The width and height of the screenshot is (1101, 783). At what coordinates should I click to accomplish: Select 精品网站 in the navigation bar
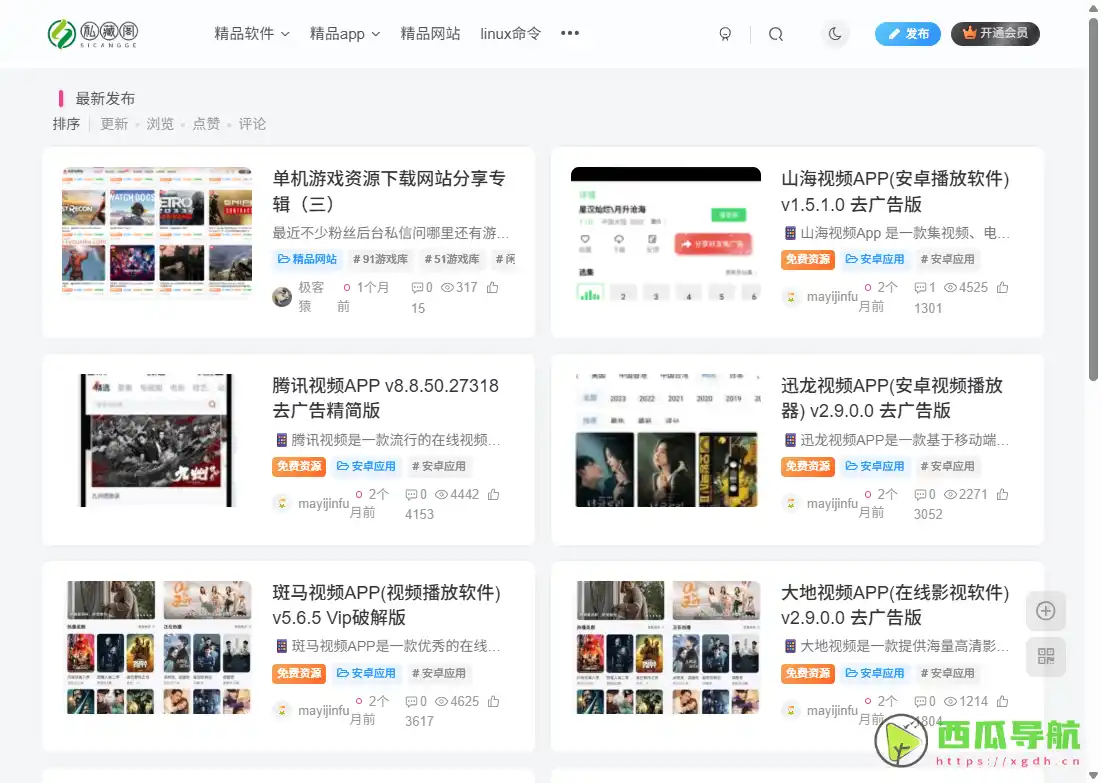click(430, 33)
